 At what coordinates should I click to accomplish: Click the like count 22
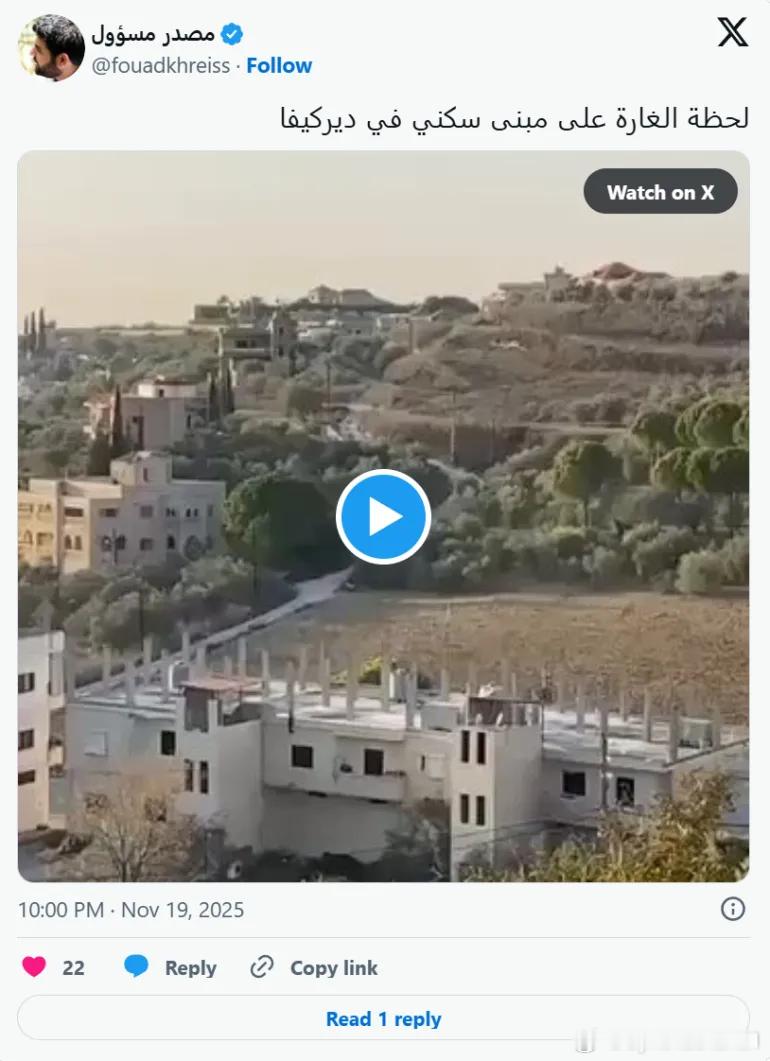coord(73,968)
